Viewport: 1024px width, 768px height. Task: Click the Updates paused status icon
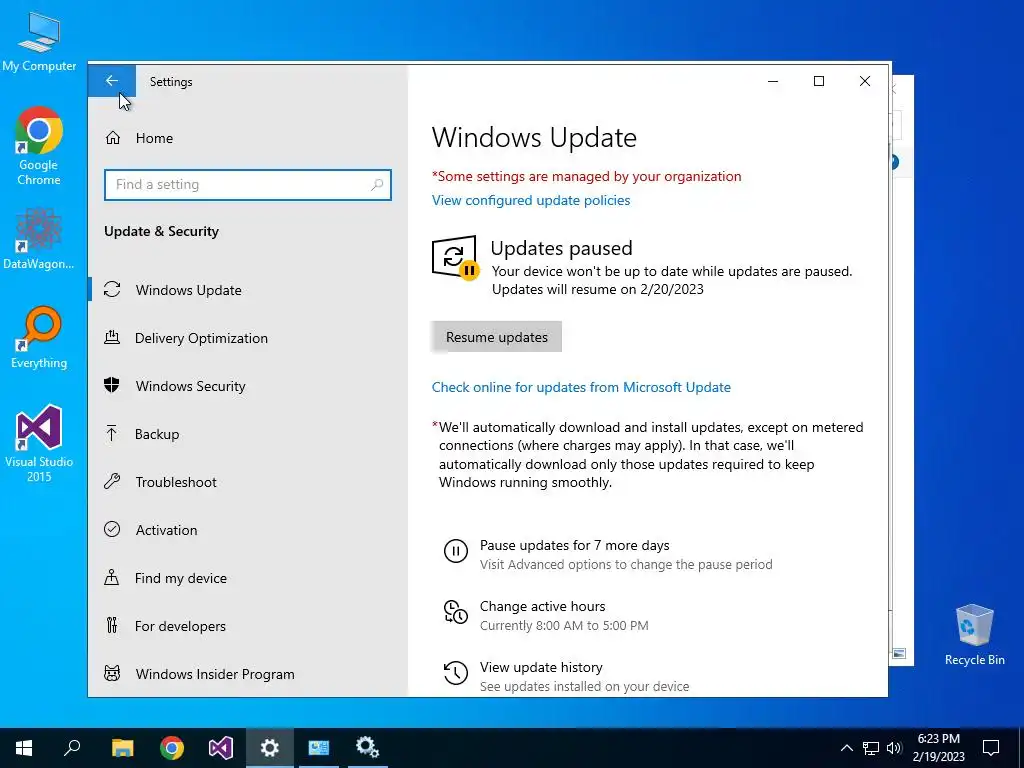point(455,257)
